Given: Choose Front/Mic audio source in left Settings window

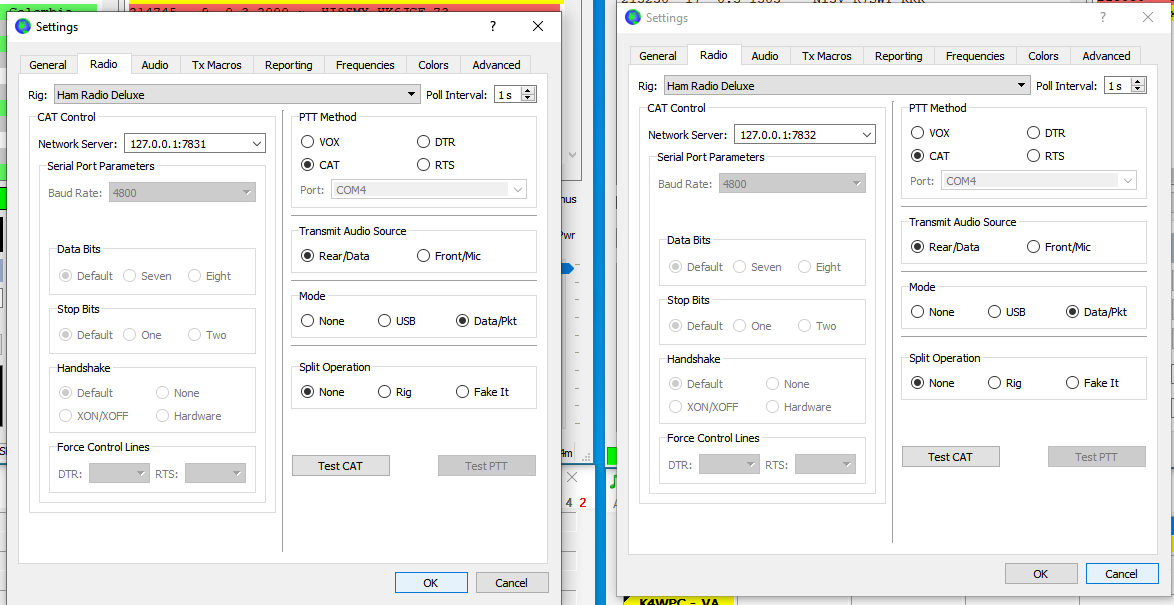Looking at the screenshot, I should coord(448,256).
